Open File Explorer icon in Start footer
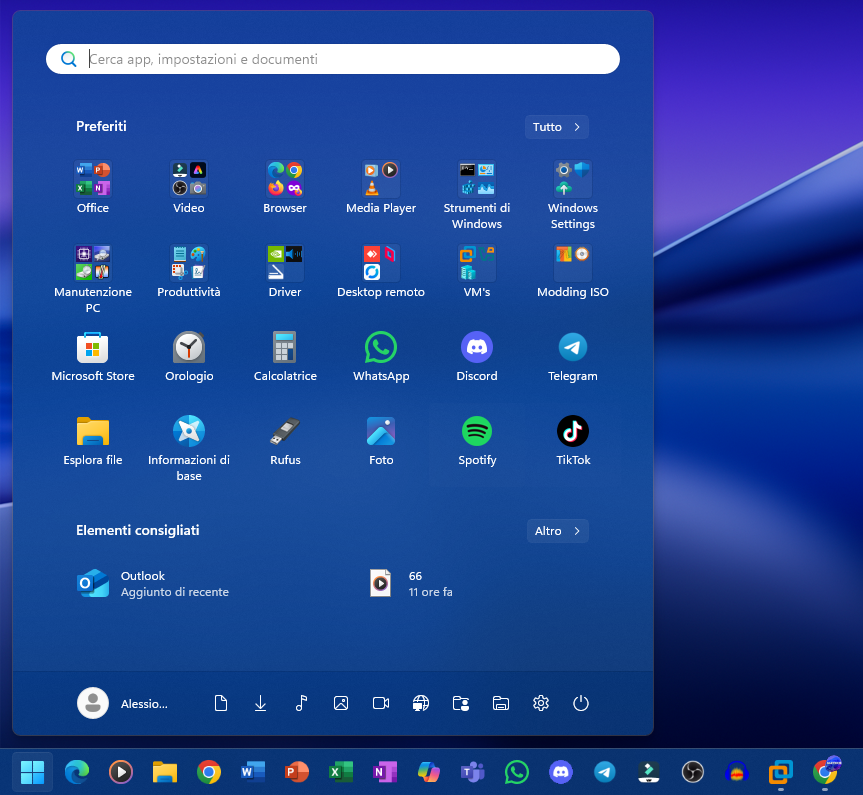863x795 pixels. click(501, 703)
